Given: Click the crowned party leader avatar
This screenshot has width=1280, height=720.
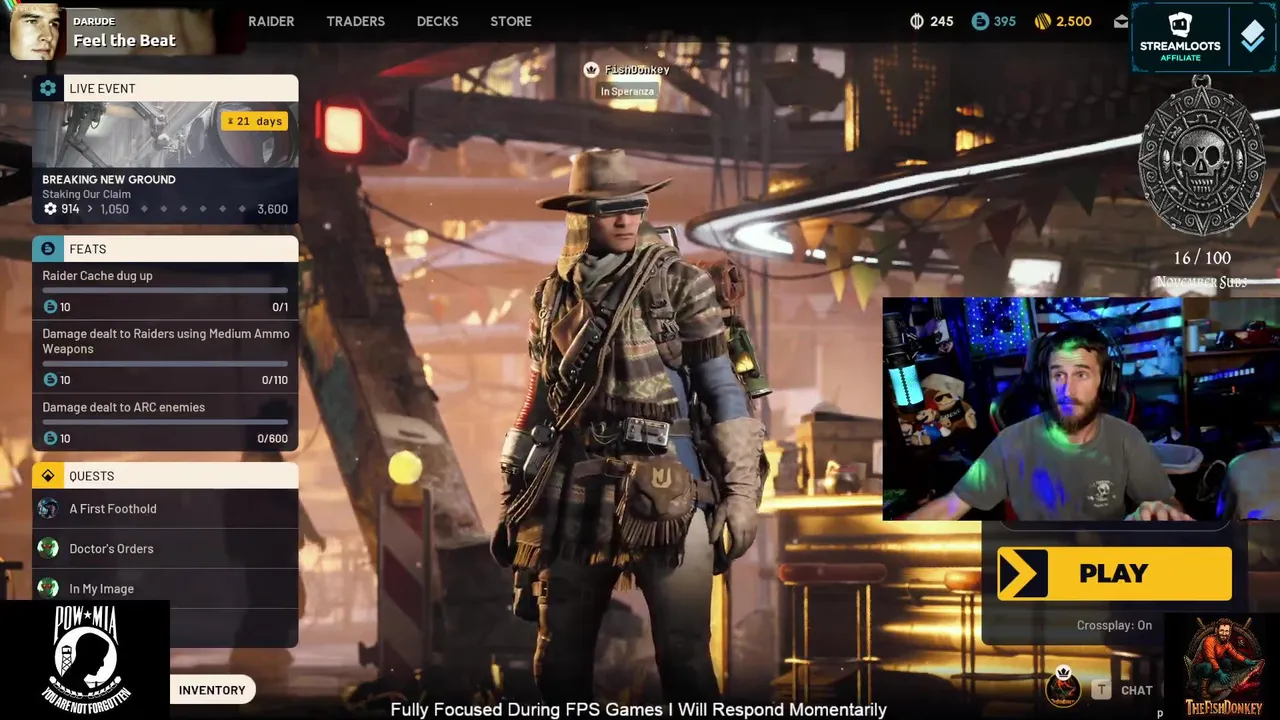Looking at the screenshot, I should (x=1063, y=686).
